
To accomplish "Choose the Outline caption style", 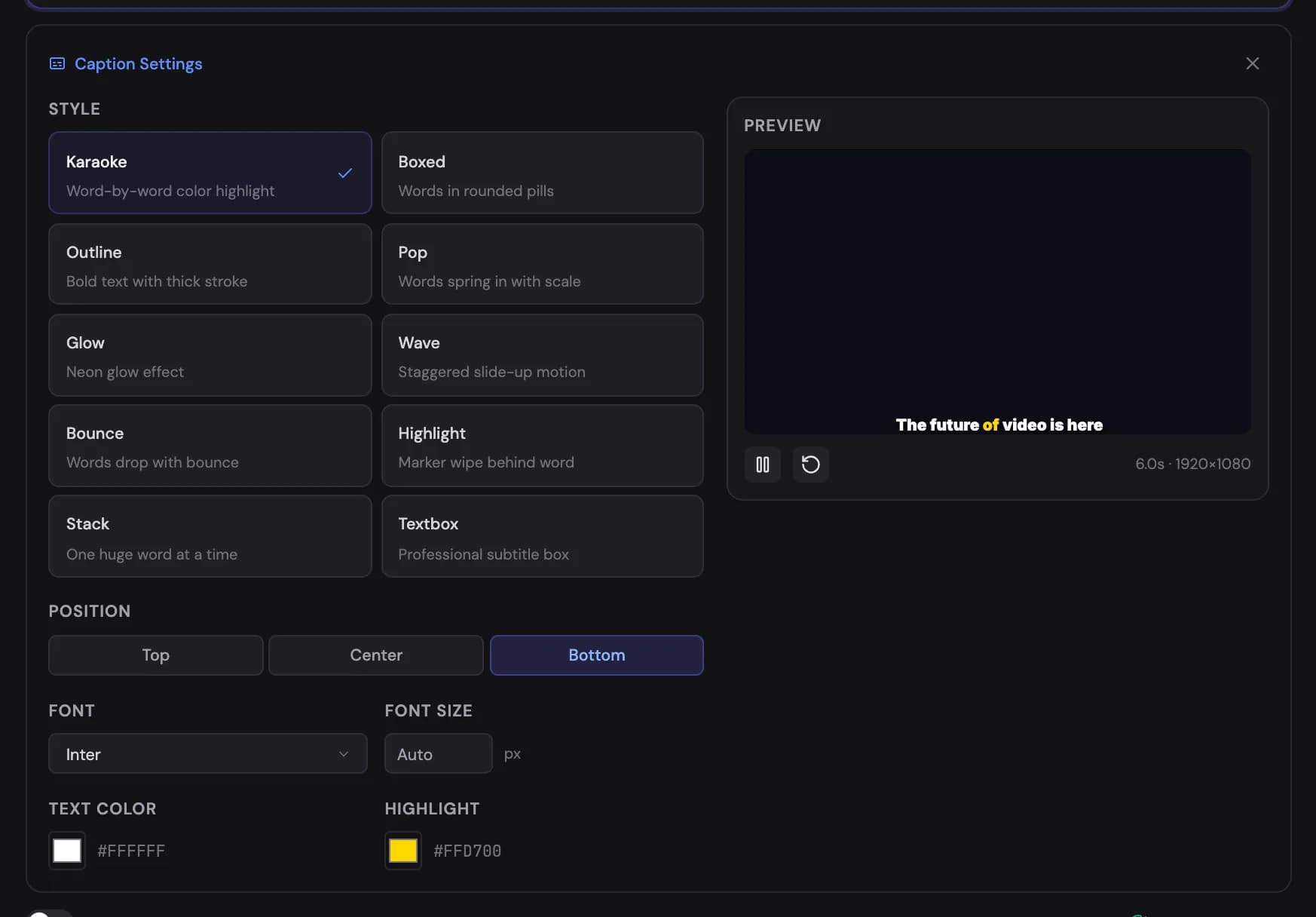I will click(210, 264).
